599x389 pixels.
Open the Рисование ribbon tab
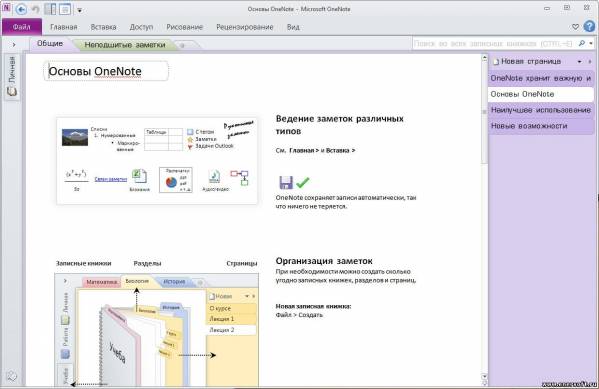tap(185, 27)
